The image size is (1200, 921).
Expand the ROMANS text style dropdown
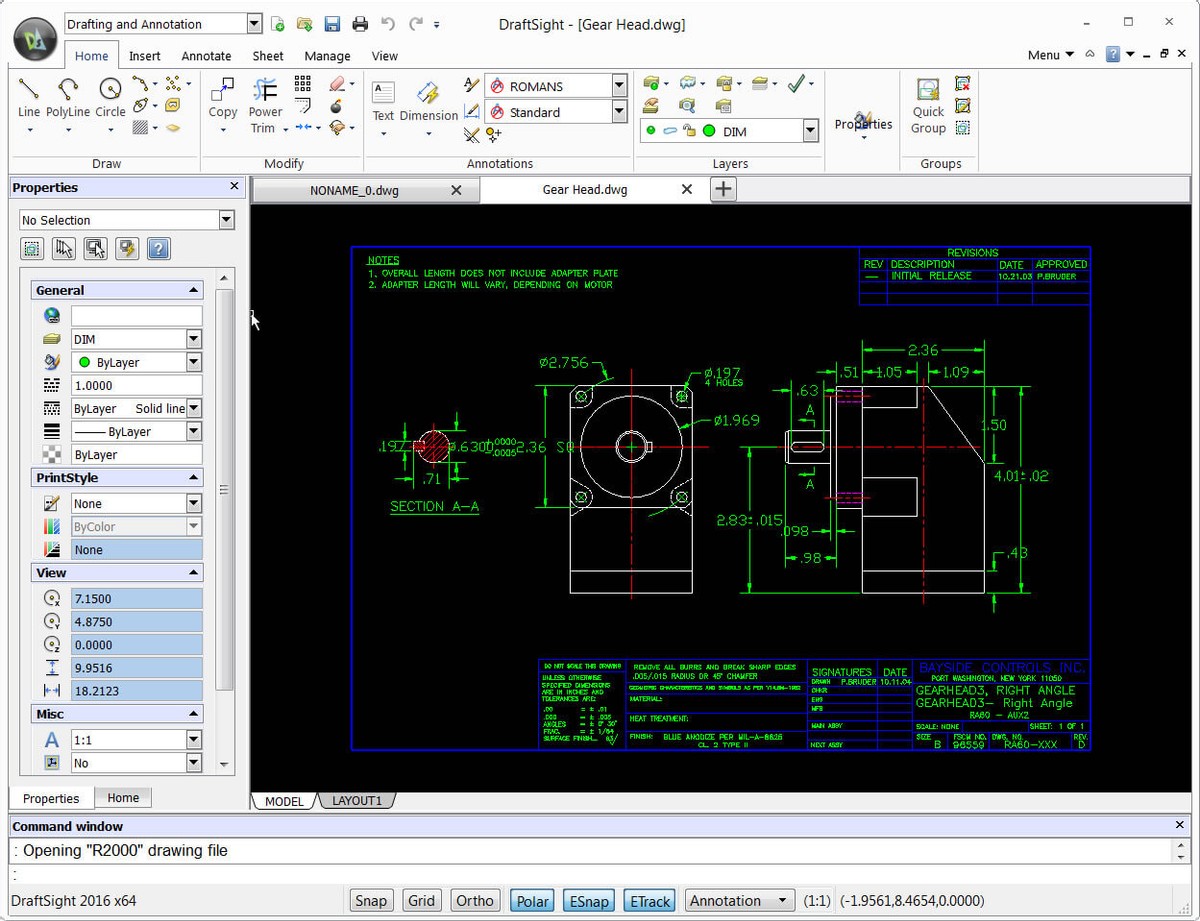[x=619, y=86]
